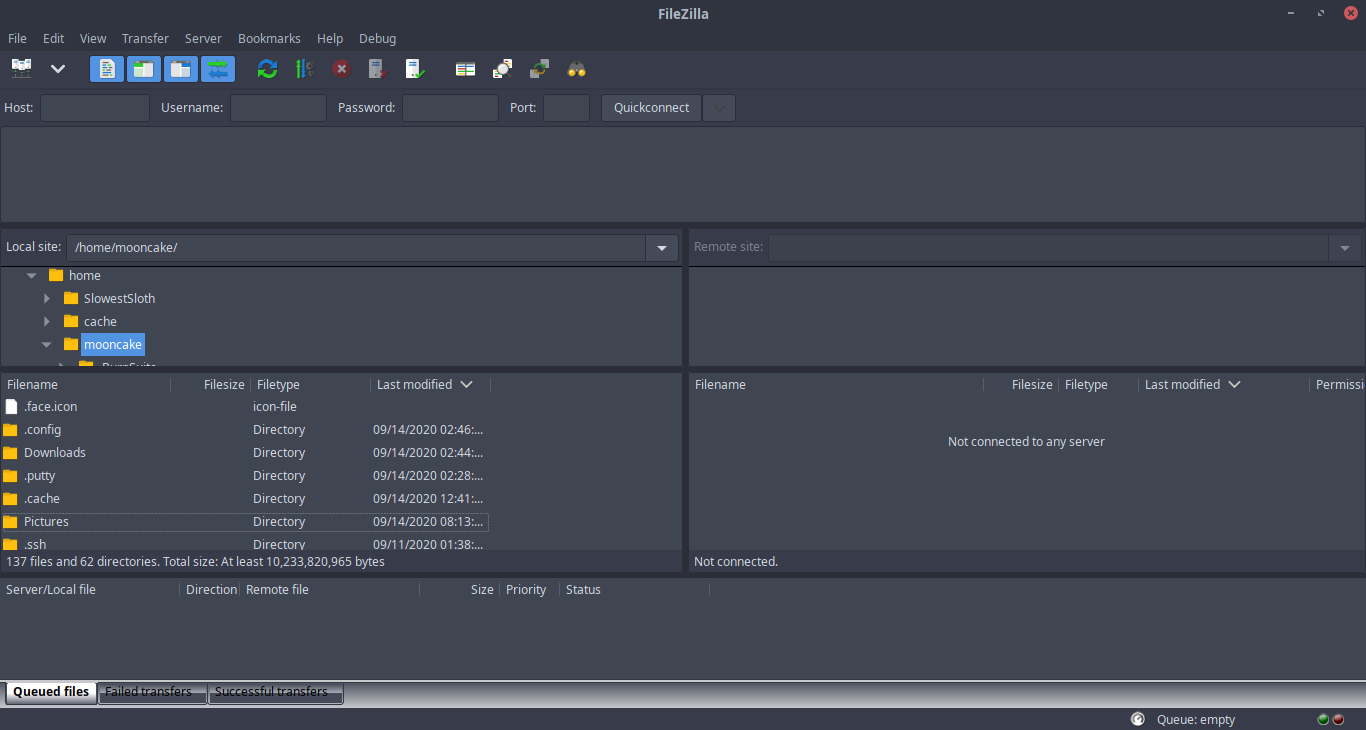Select the home folder in the tree
1366x730 pixels.
[85, 275]
